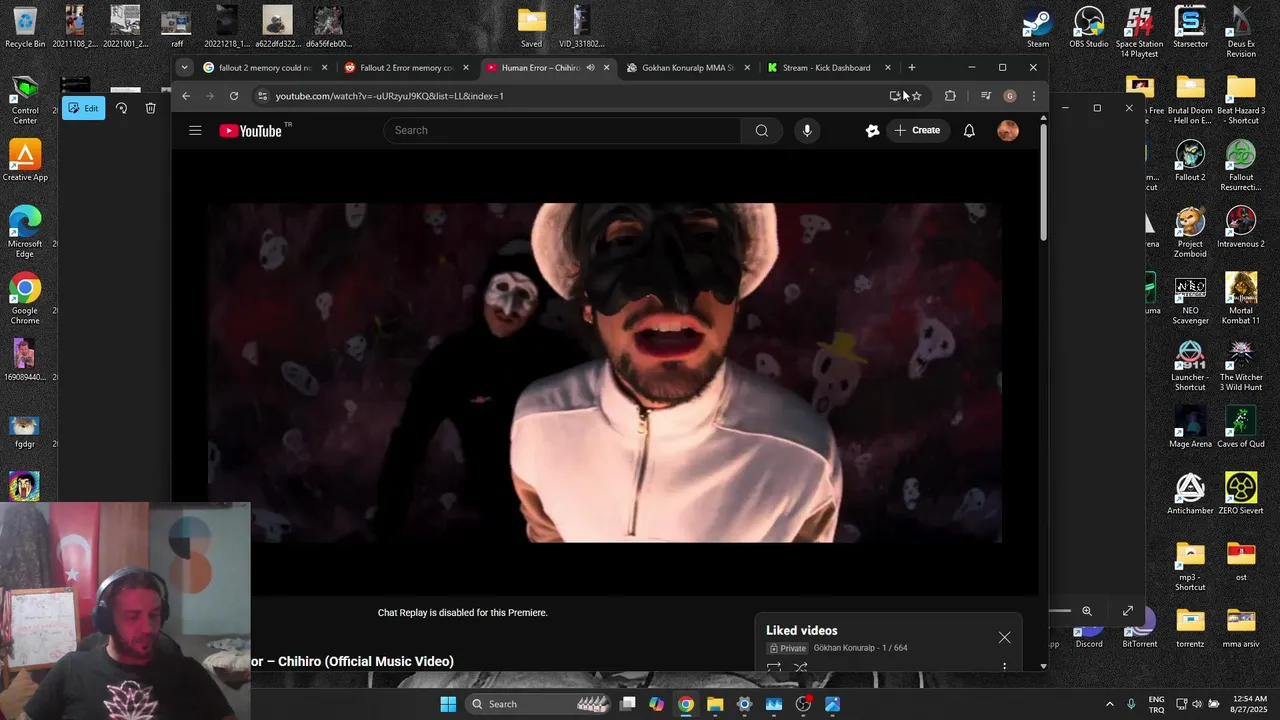Open Task View on taskbar
This screenshot has height=720, width=1280.
click(x=628, y=704)
